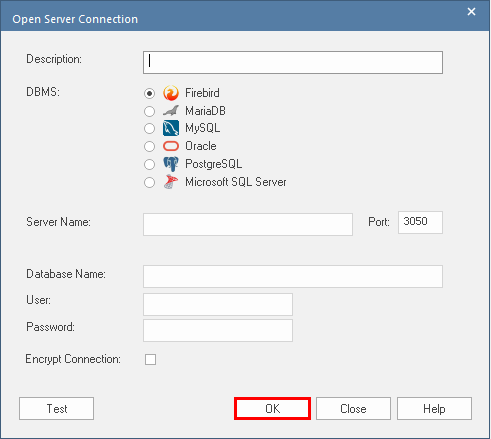
Task: Click the MariaDB sea lion icon
Action: coord(171,111)
